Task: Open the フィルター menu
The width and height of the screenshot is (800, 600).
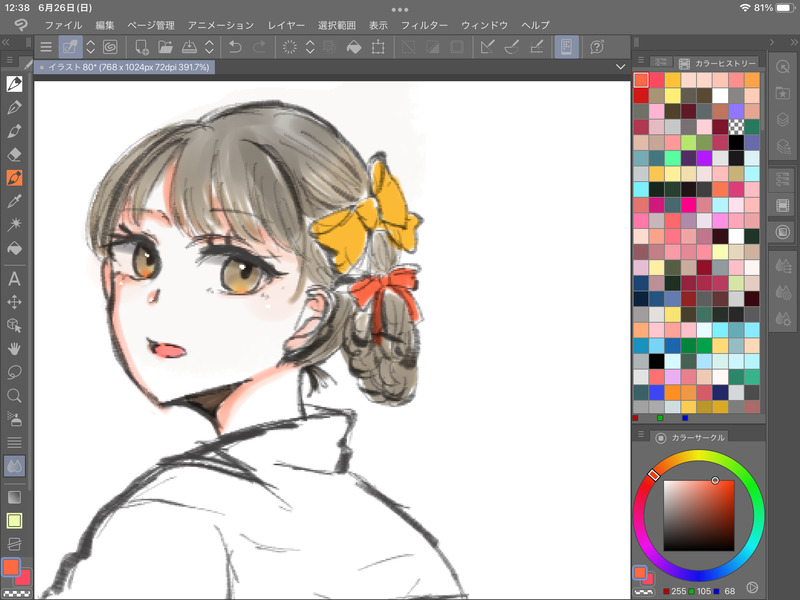Action: [424, 25]
